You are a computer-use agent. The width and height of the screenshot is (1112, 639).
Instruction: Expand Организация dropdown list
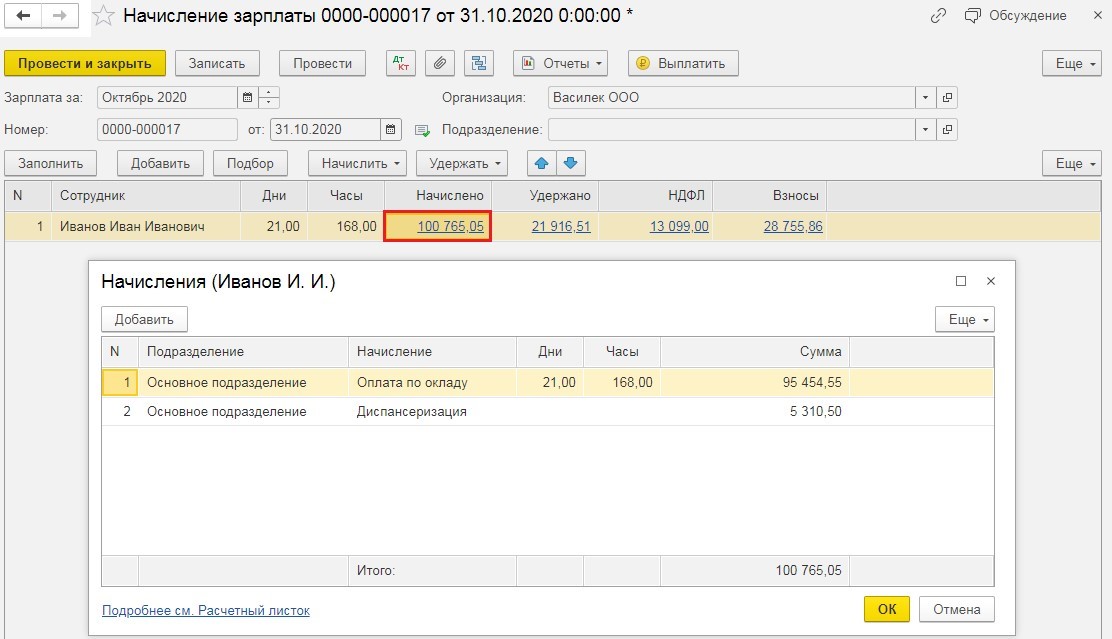click(925, 98)
